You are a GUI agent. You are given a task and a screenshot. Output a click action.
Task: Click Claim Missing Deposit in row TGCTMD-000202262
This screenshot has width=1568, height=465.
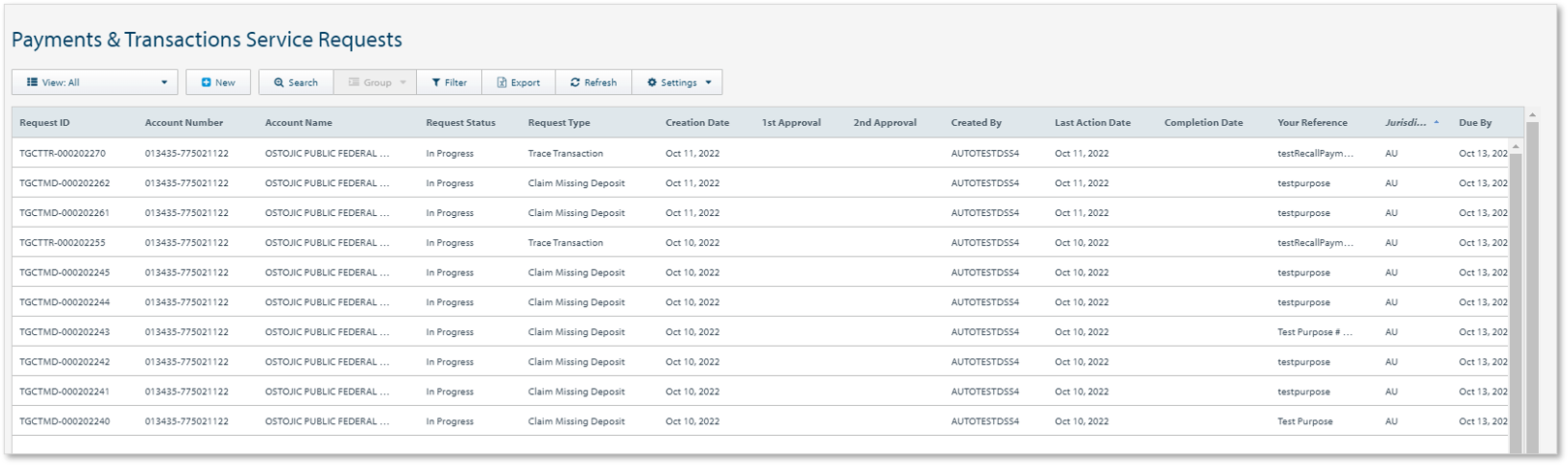[x=576, y=183]
